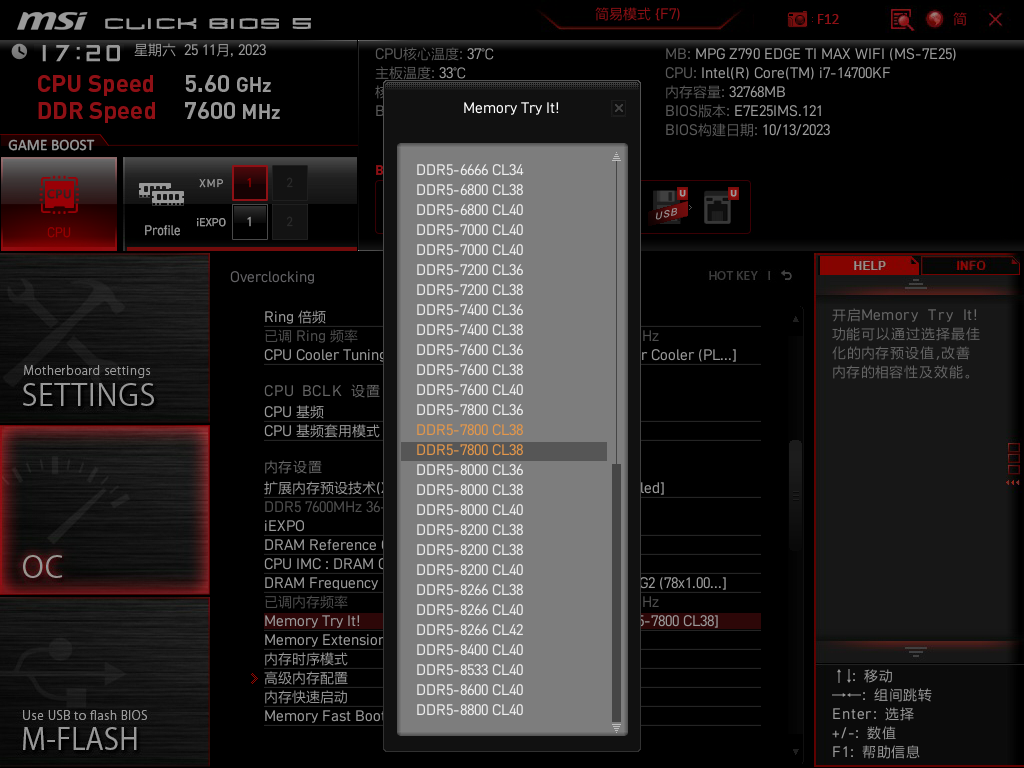The height and width of the screenshot is (768, 1024).
Task: Select the USB boot device icon
Action: [x=669, y=207]
